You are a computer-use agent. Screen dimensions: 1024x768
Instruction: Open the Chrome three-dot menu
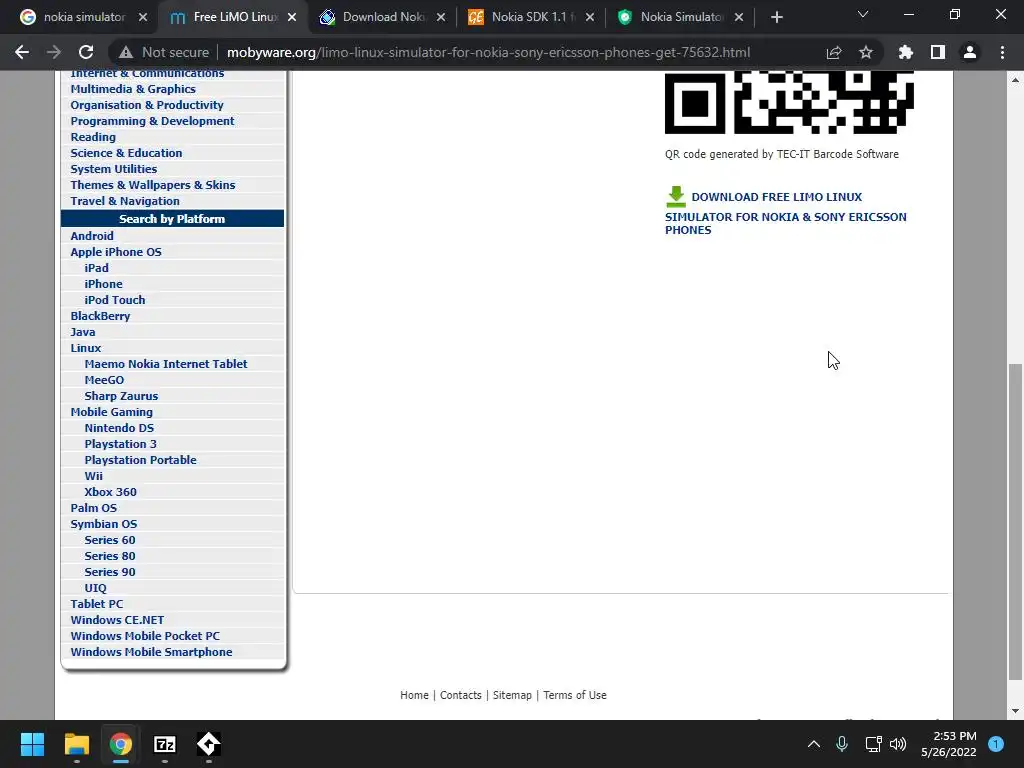click(1002, 52)
